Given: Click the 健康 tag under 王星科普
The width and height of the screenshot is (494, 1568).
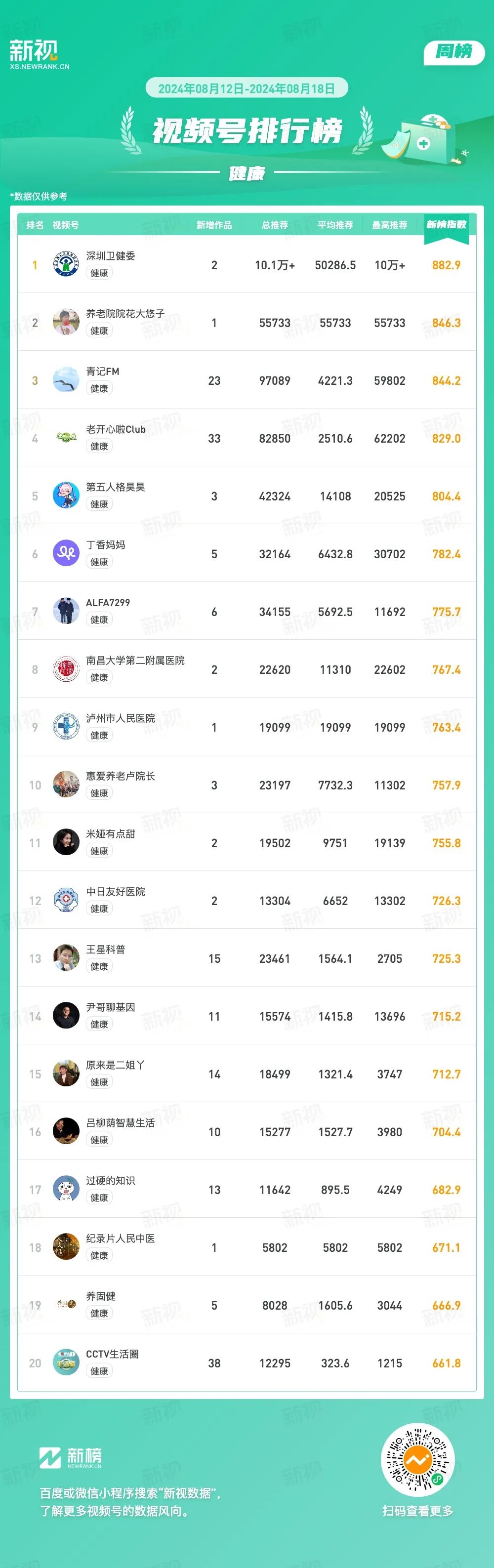Looking at the screenshot, I should (x=99, y=967).
